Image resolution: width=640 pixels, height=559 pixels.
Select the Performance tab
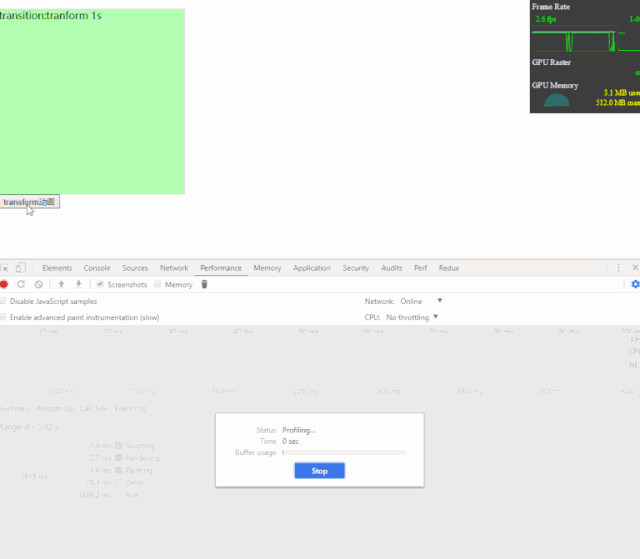[221, 268]
